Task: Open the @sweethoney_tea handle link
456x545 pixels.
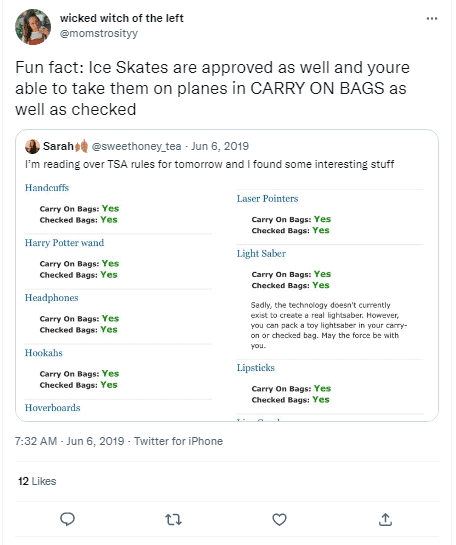Action: point(137,146)
